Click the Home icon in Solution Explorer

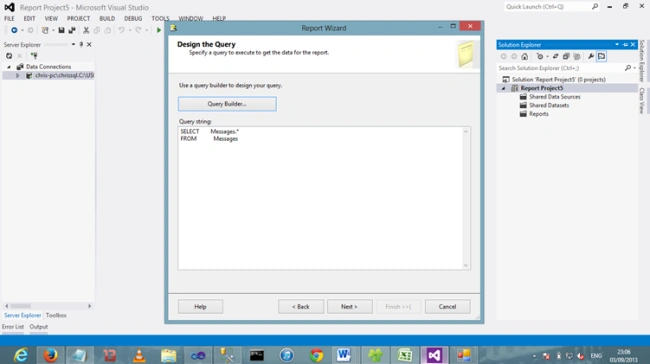[525, 56]
